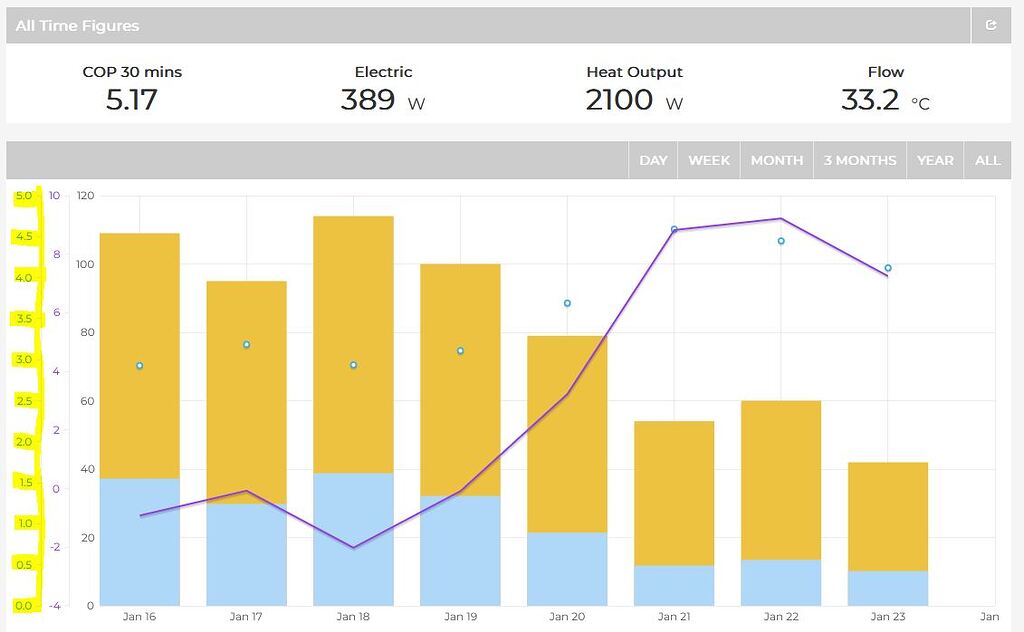
Task: Click the COP marker above Jan 22
Action: [x=780, y=241]
